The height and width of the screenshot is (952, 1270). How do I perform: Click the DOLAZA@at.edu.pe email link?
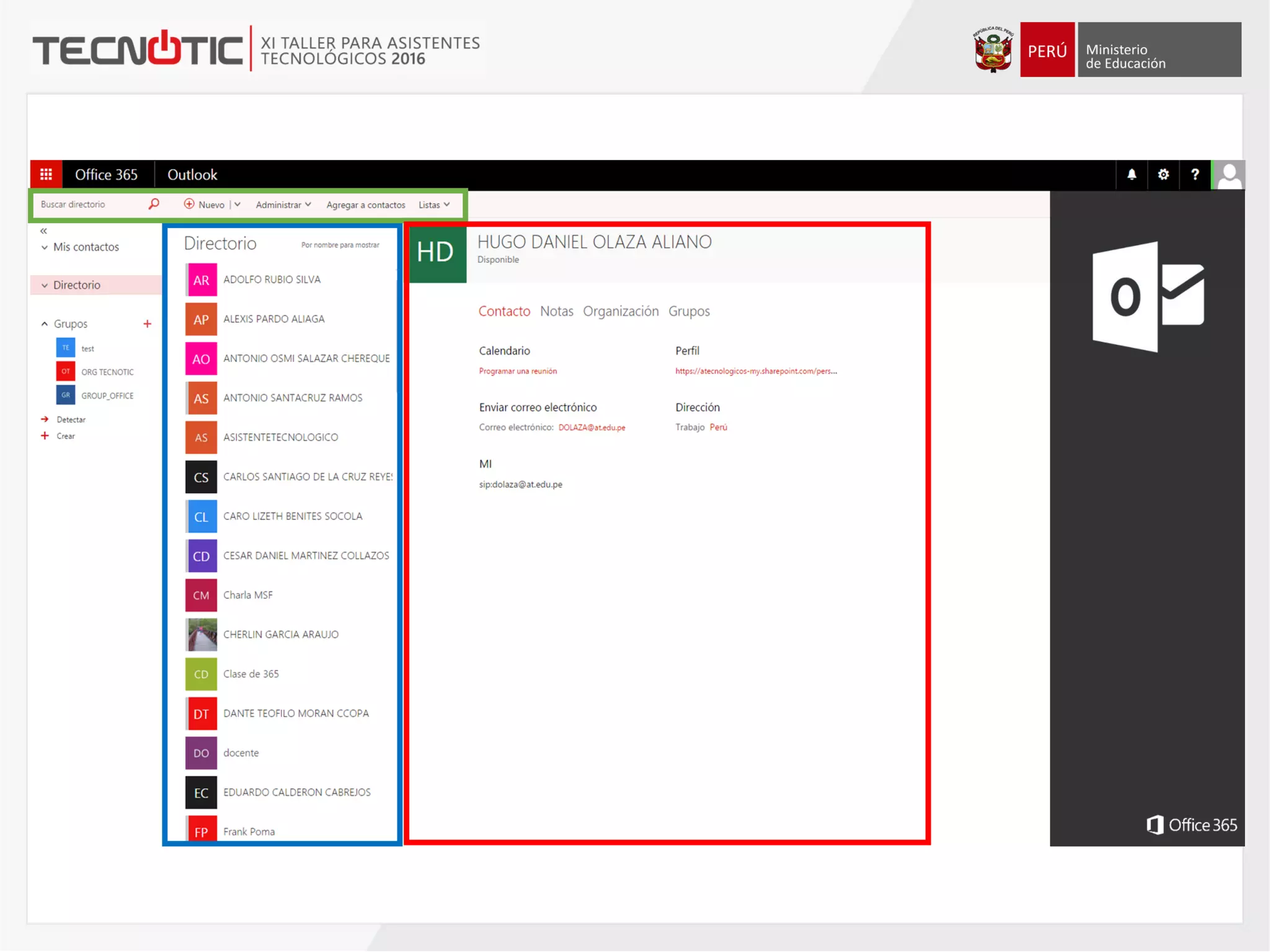tap(592, 428)
